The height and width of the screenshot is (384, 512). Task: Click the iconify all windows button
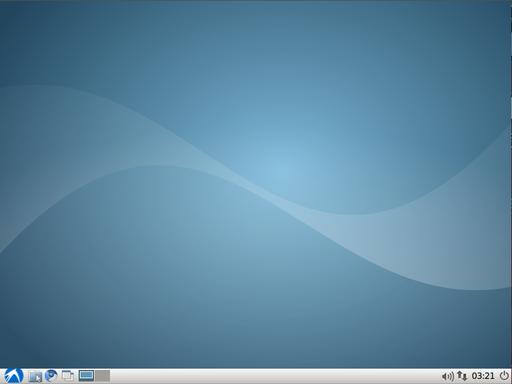[x=68, y=376]
